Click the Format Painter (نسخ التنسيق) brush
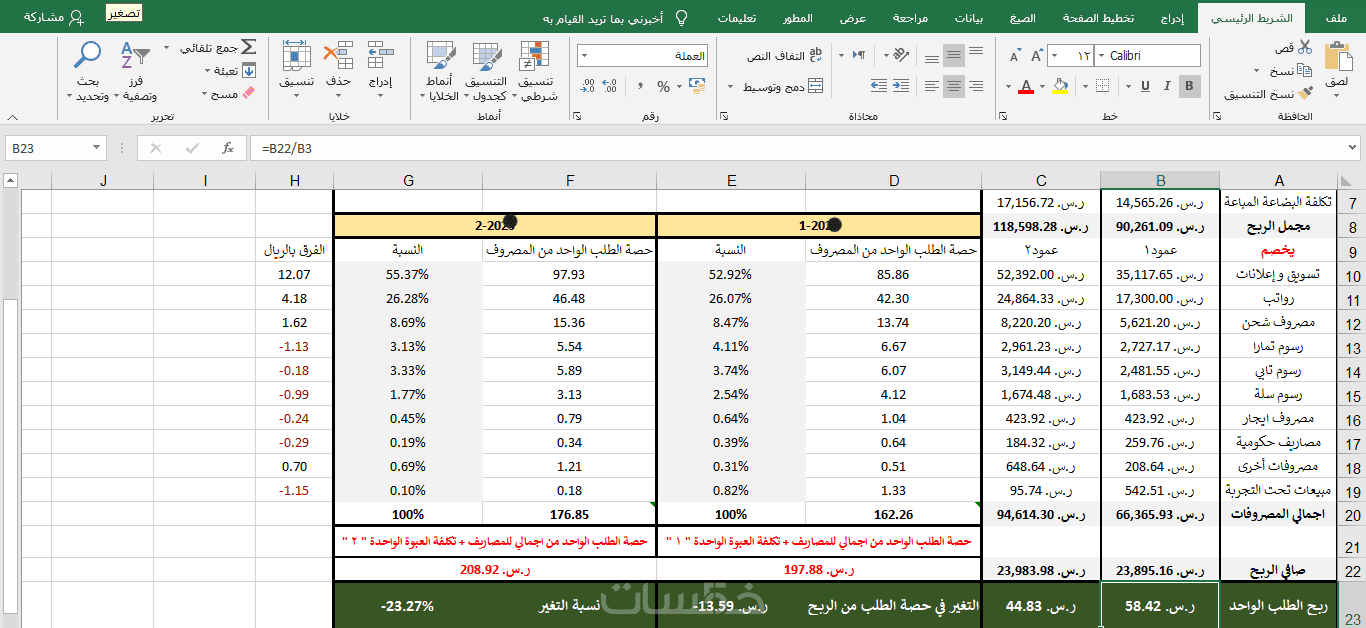This screenshot has width=1366, height=628. [1305, 93]
